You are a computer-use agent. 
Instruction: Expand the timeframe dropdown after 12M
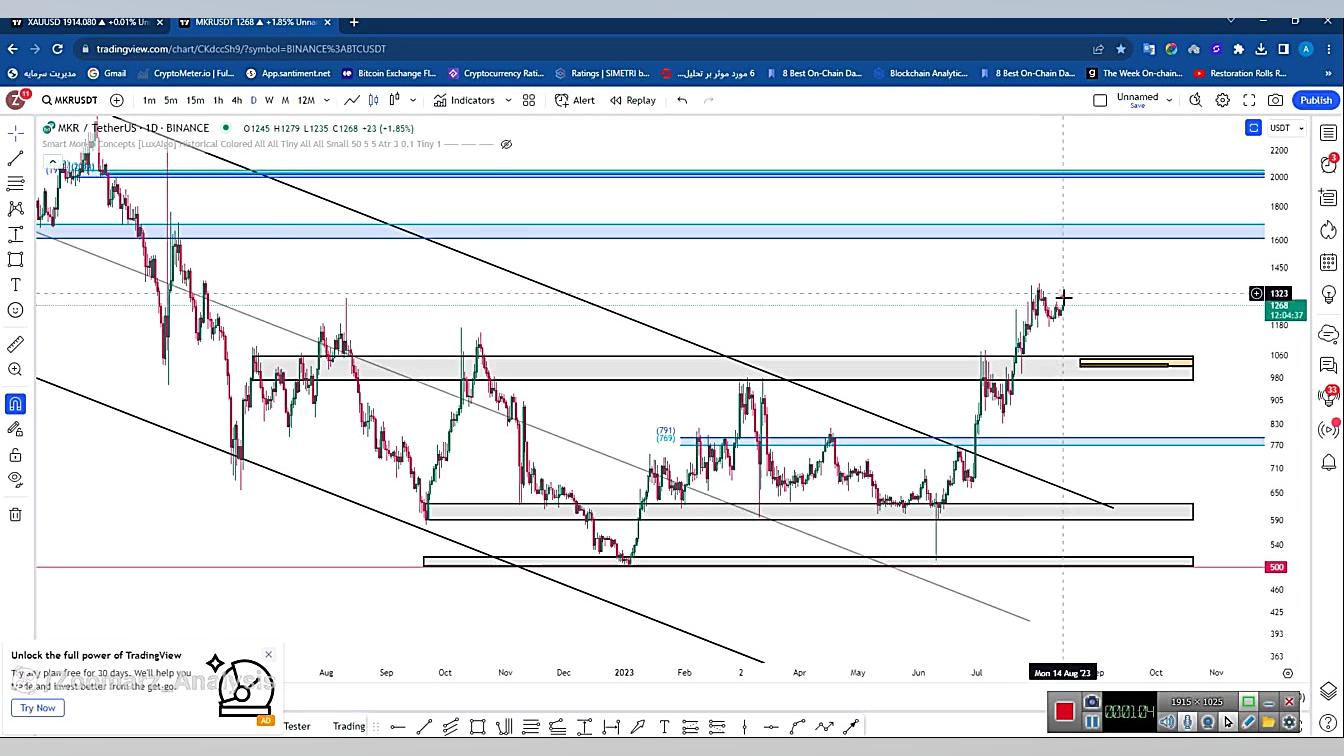[x=326, y=100]
